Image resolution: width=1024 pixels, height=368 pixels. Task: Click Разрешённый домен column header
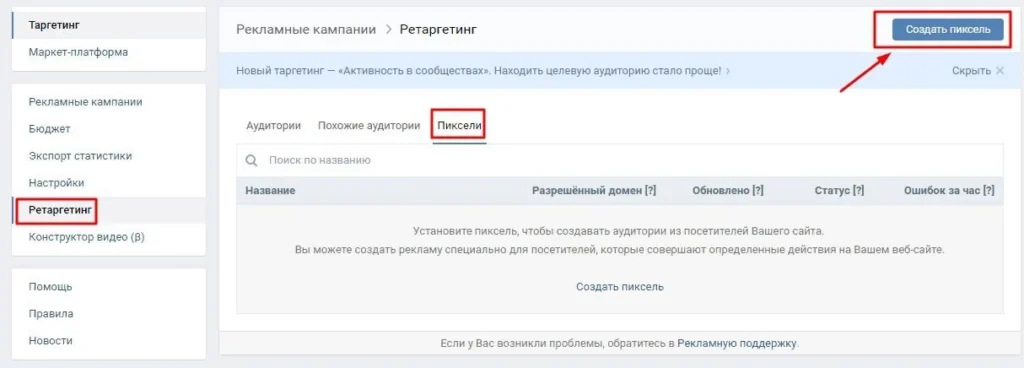[x=587, y=191]
